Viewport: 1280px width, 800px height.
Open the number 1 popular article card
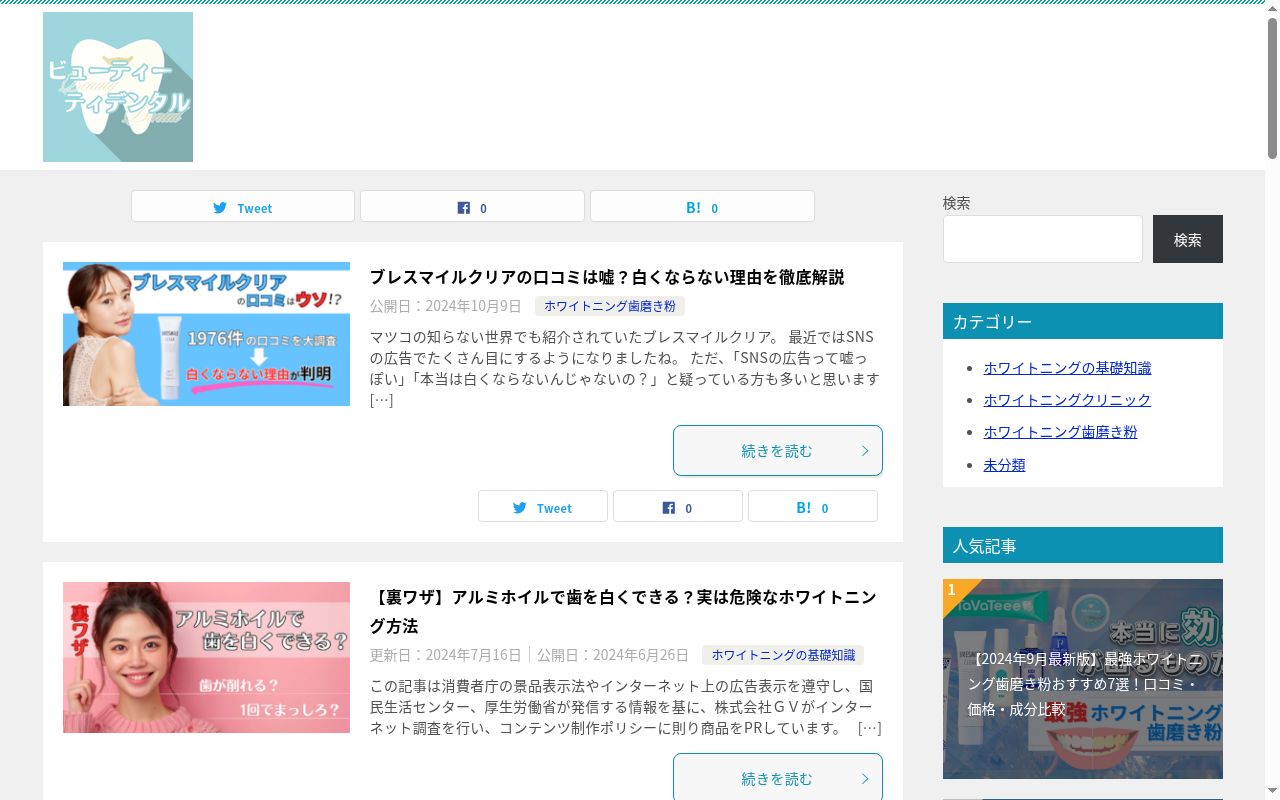click(1083, 679)
